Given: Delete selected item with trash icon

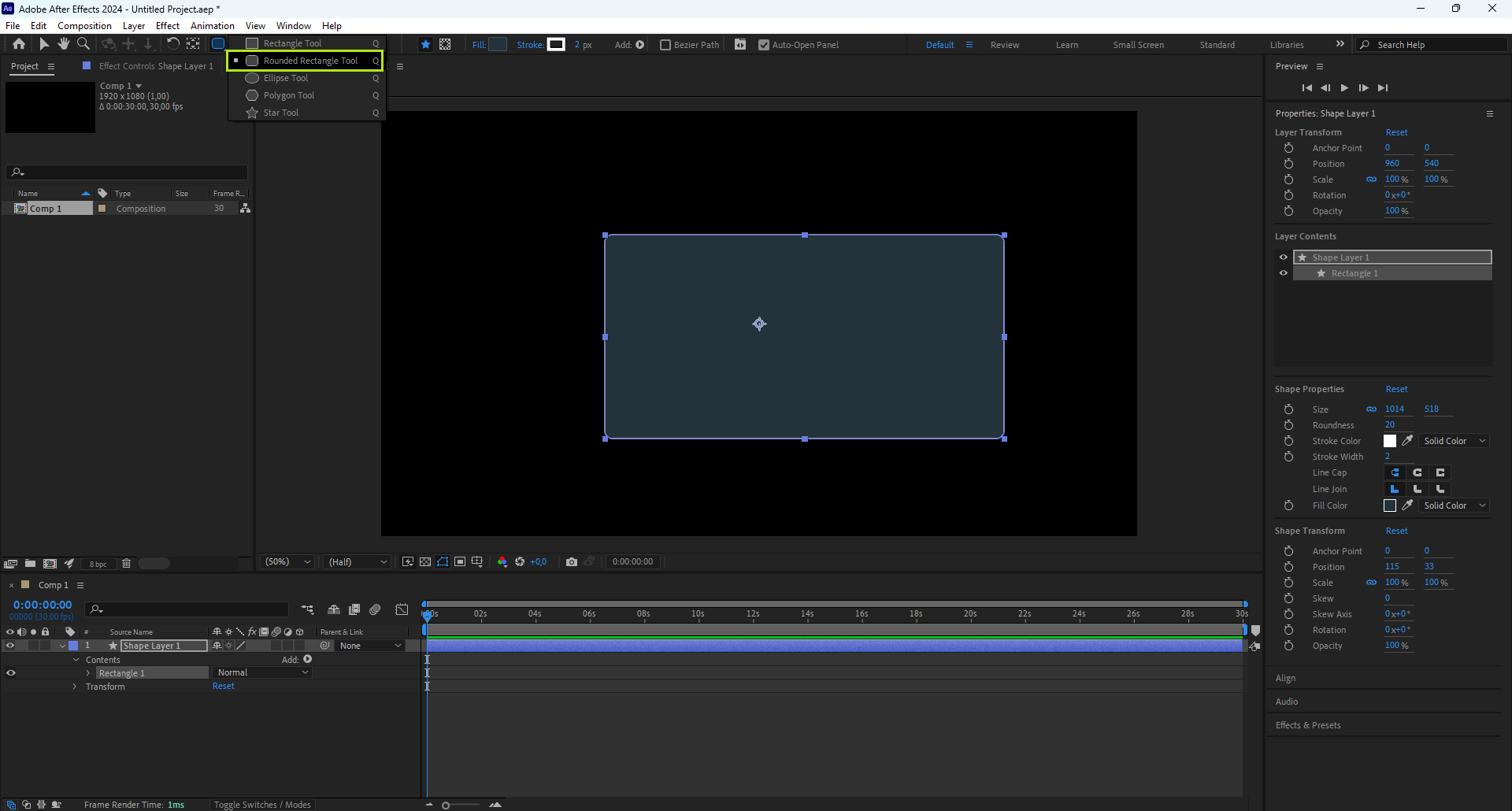Looking at the screenshot, I should coord(126,564).
